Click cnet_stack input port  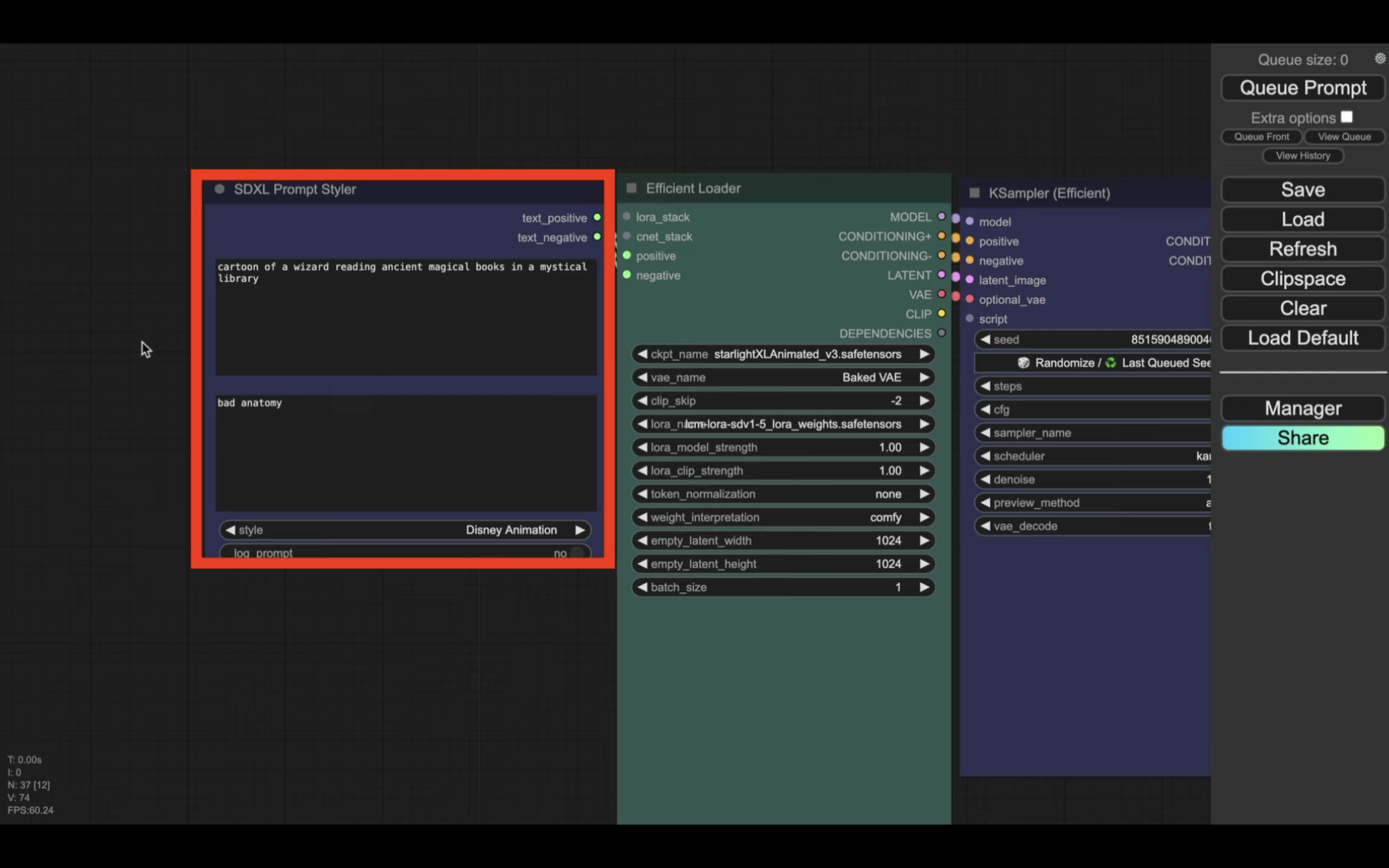point(627,236)
